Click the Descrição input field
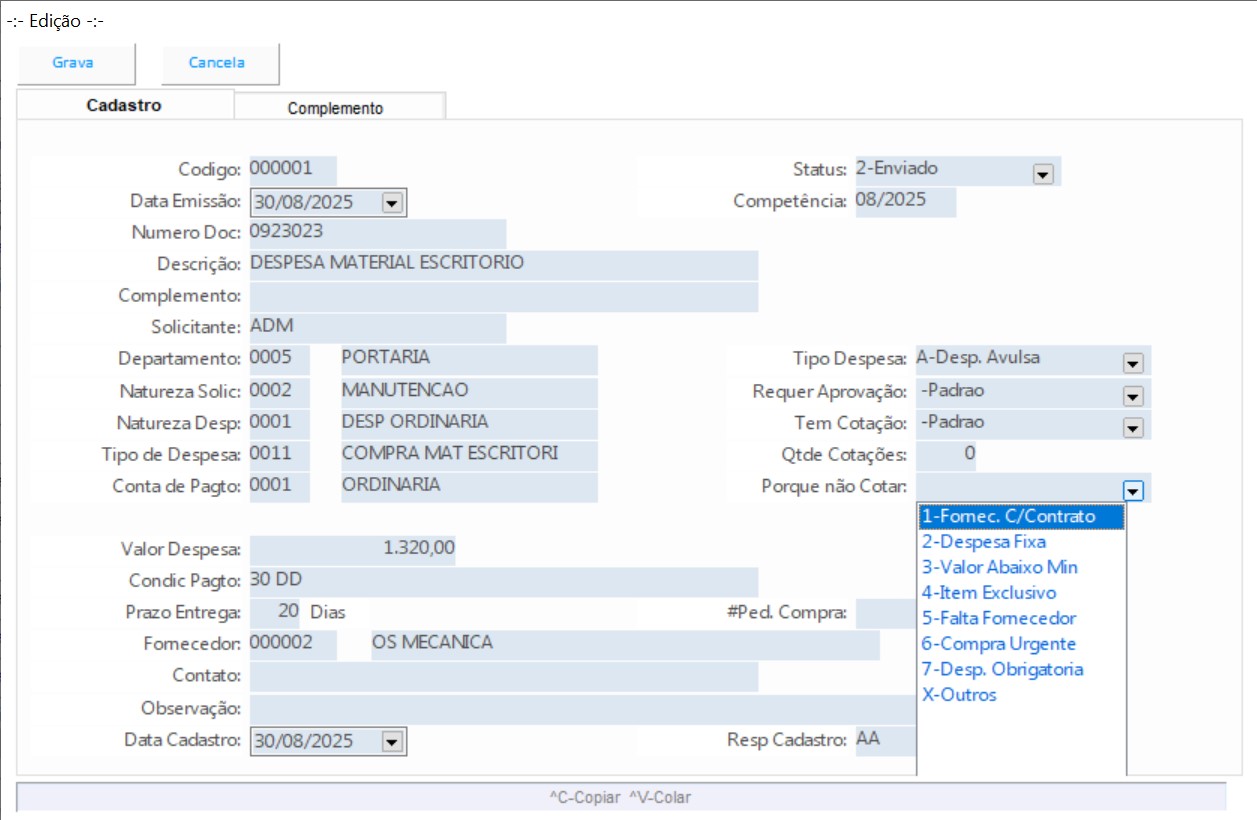1257x820 pixels. [503, 265]
